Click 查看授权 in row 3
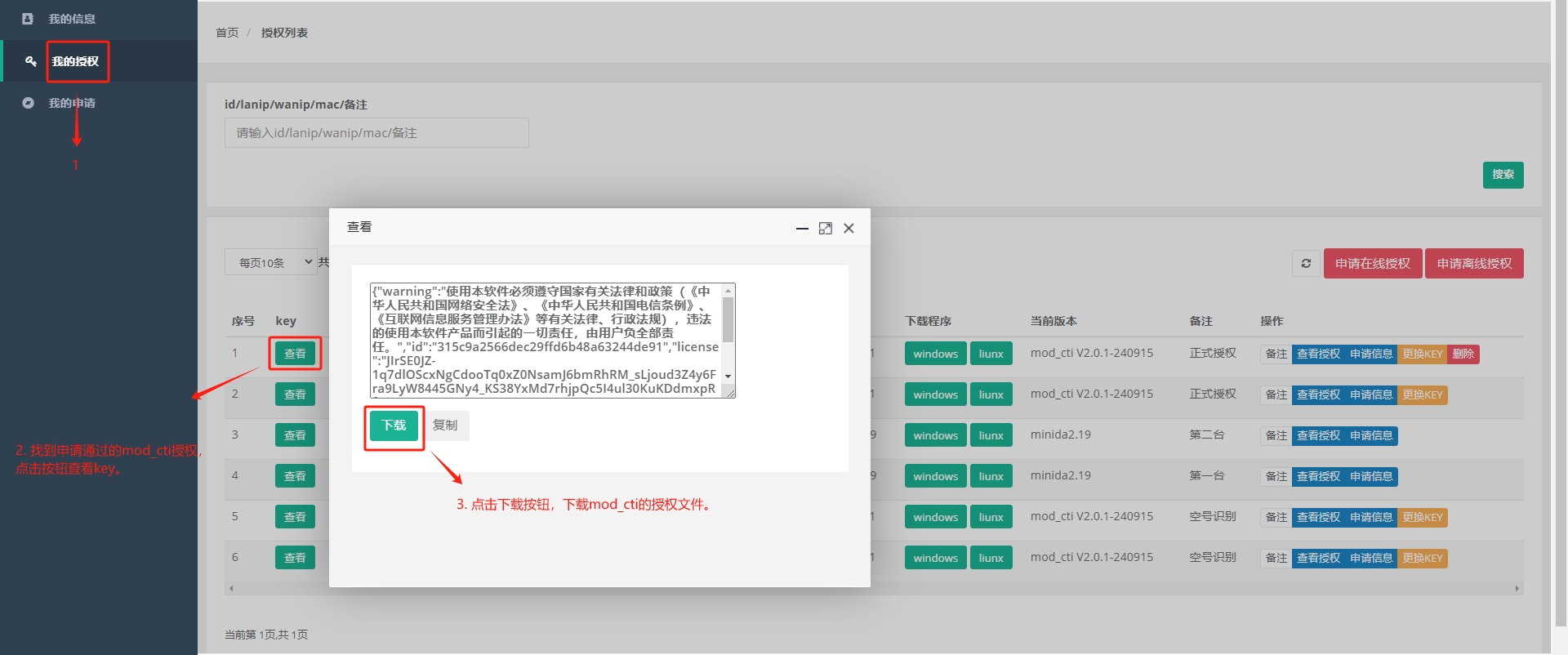This screenshot has width=1568, height=655. [x=1318, y=435]
